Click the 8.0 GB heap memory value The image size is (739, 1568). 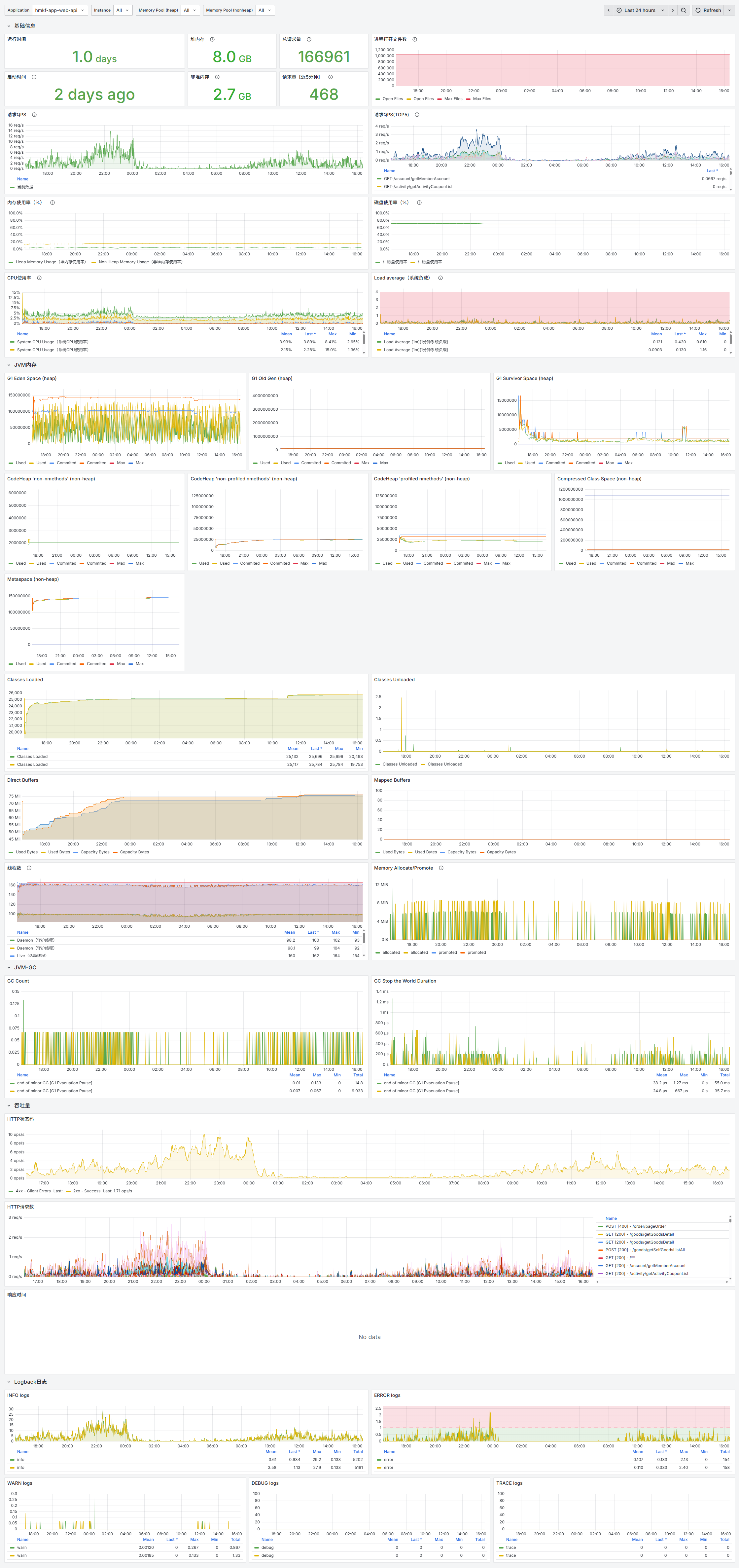pyautogui.click(x=232, y=56)
